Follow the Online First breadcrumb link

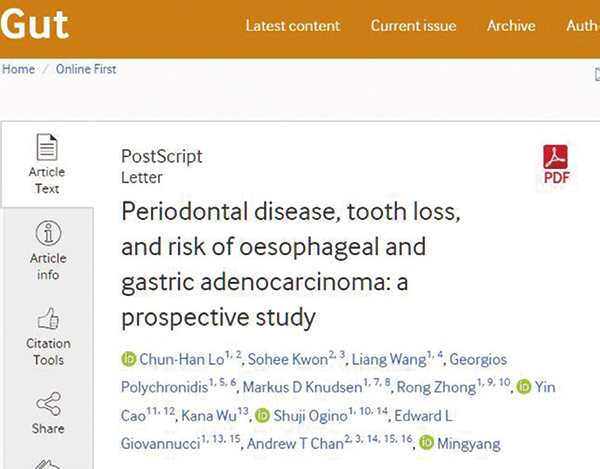pos(86,69)
